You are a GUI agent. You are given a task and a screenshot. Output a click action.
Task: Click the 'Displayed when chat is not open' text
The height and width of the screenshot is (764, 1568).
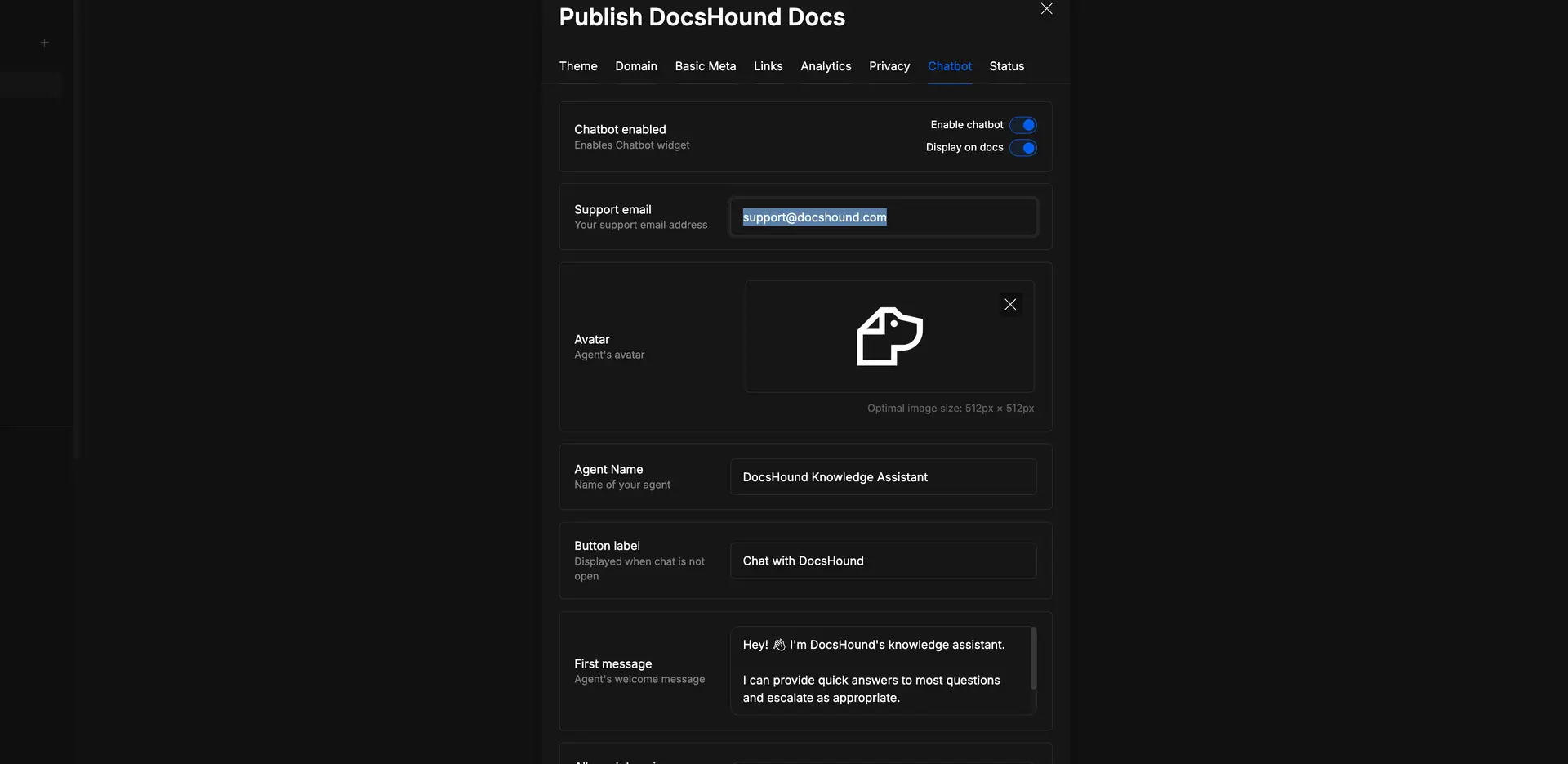[x=639, y=569]
